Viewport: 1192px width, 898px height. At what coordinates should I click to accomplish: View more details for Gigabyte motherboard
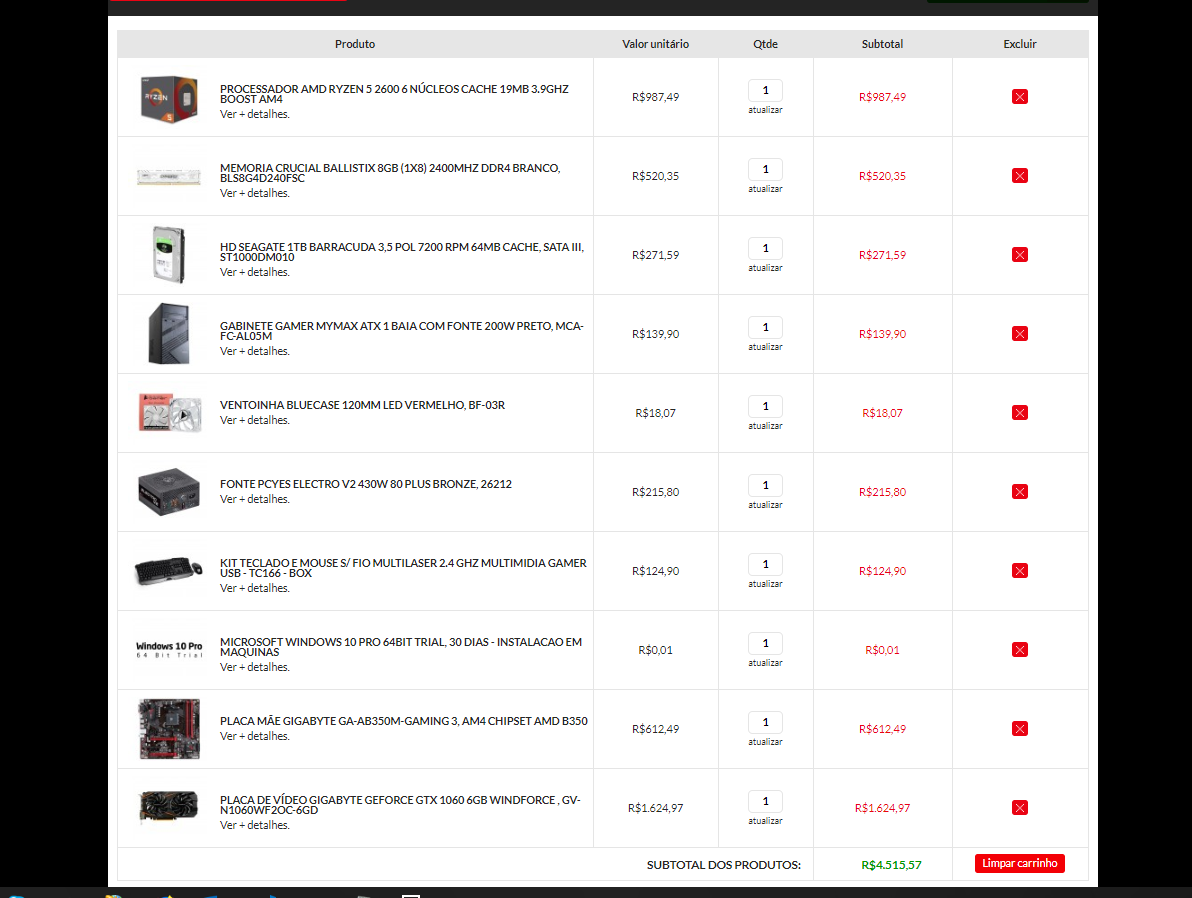(255, 737)
